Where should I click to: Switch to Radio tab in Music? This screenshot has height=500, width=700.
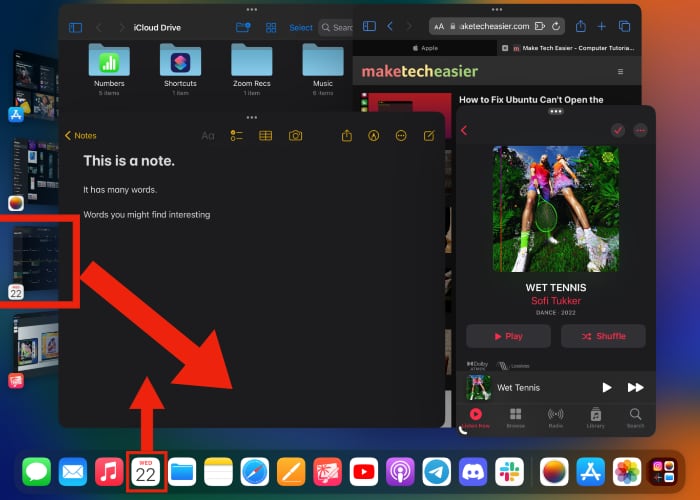555,418
